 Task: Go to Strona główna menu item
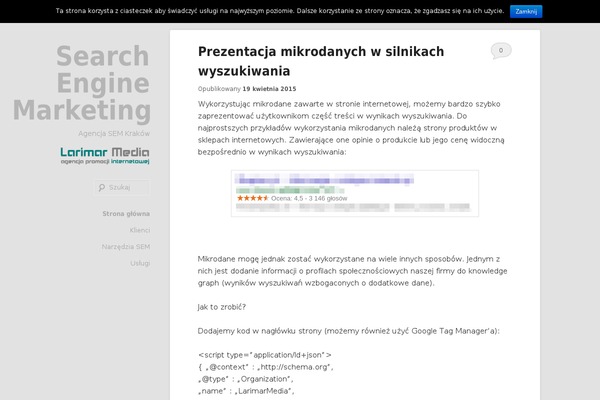coord(126,214)
